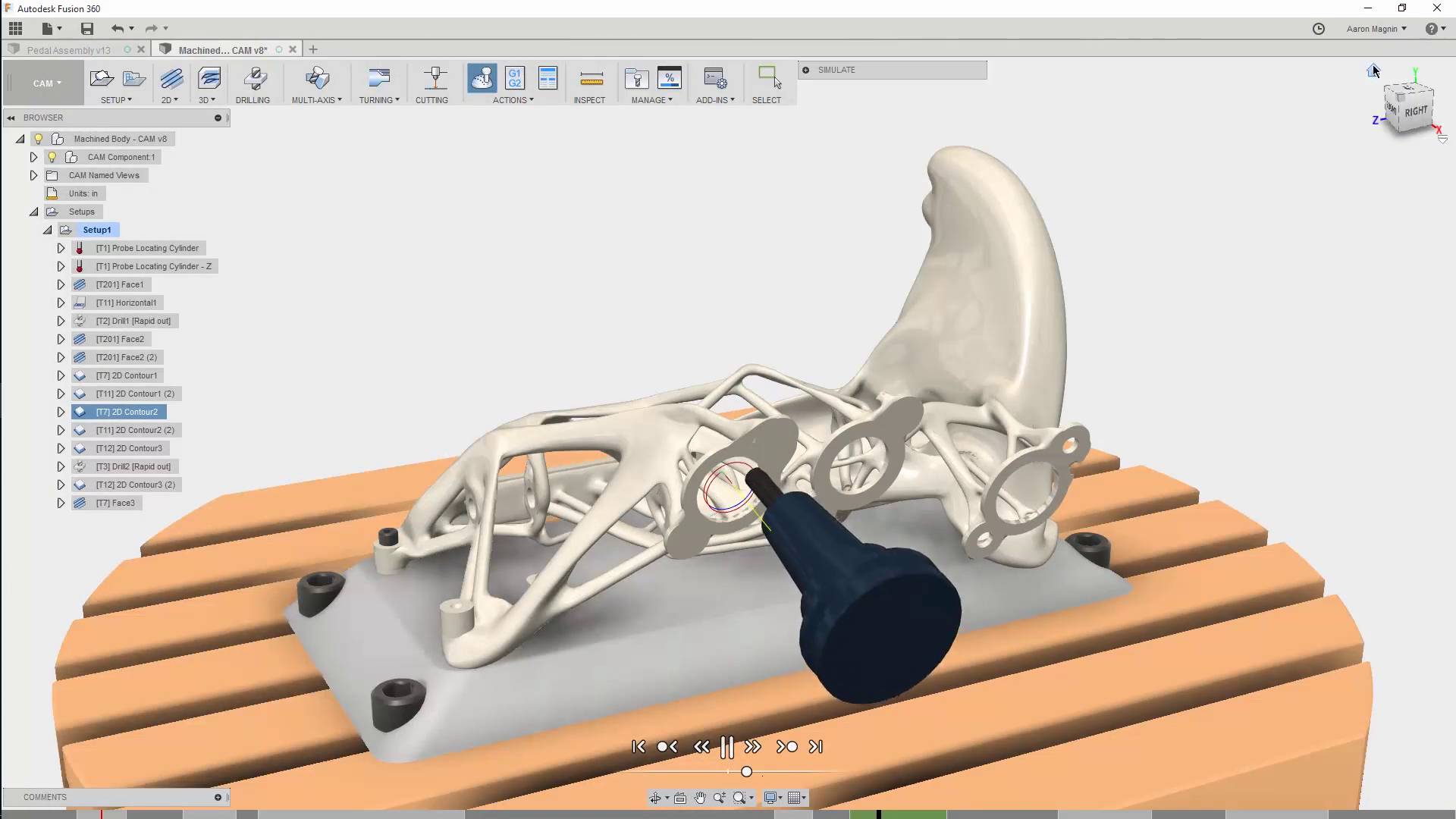This screenshot has height=819, width=1456.
Task: Select the [T3] Drill2 [Rapid out] operation
Action: click(133, 466)
